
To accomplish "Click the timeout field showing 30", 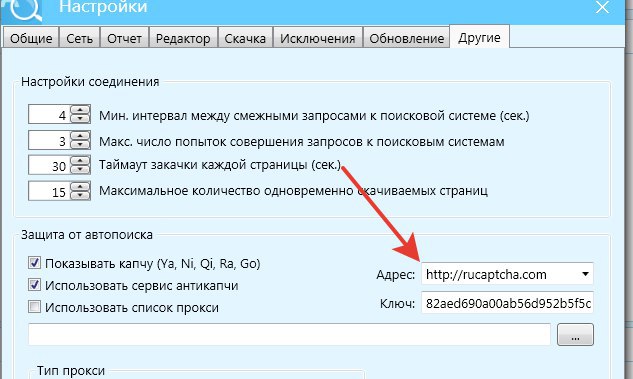I will (49, 165).
